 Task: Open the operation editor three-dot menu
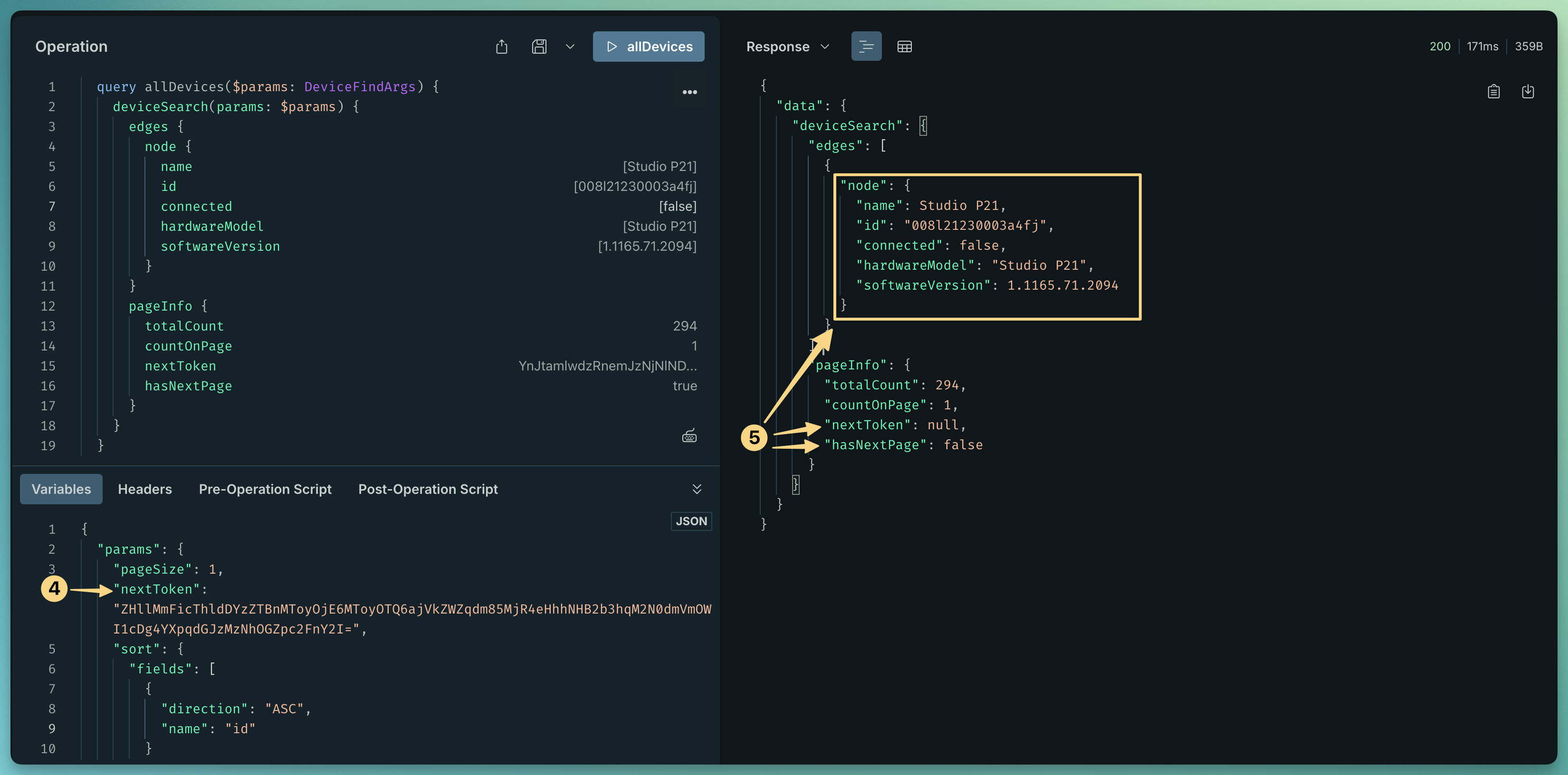[x=689, y=93]
